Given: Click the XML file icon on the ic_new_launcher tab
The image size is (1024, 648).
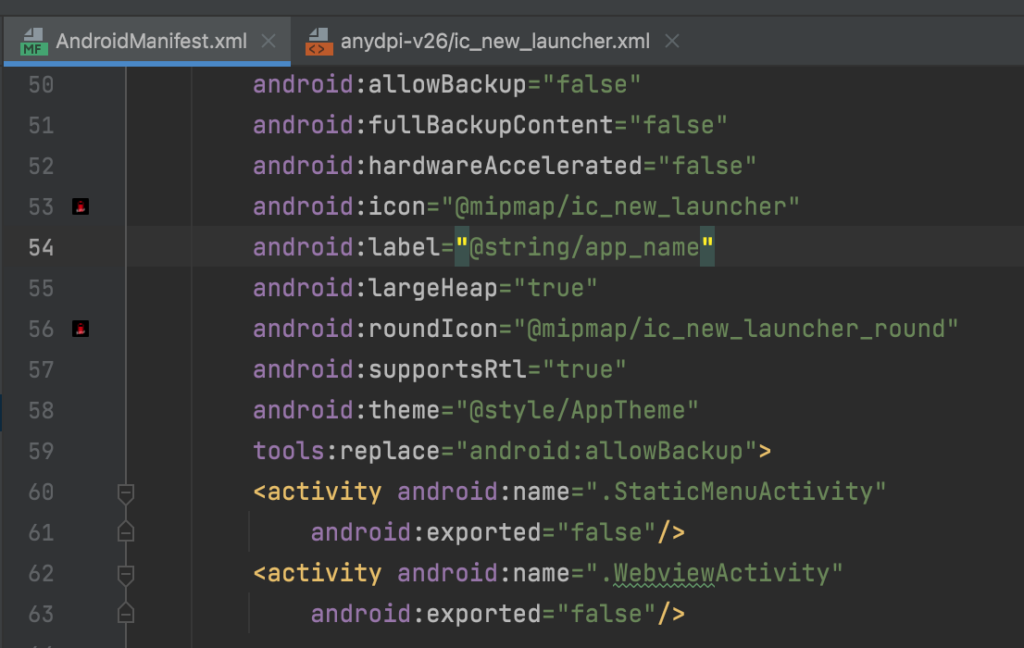Looking at the screenshot, I should [318, 42].
